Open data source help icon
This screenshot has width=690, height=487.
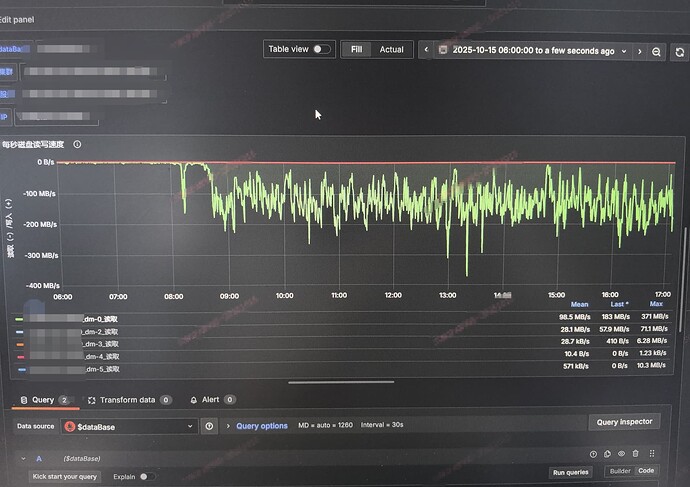point(209,426)
